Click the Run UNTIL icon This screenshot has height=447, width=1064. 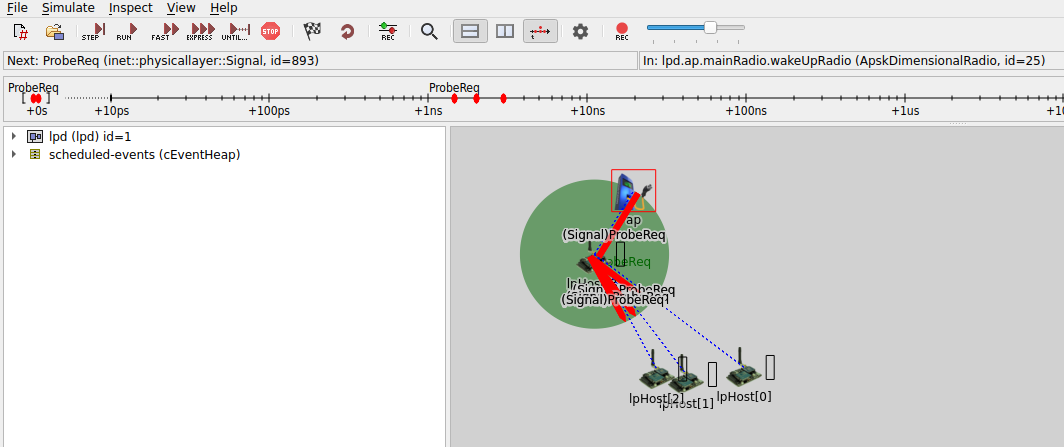click(x=236, y=31)
